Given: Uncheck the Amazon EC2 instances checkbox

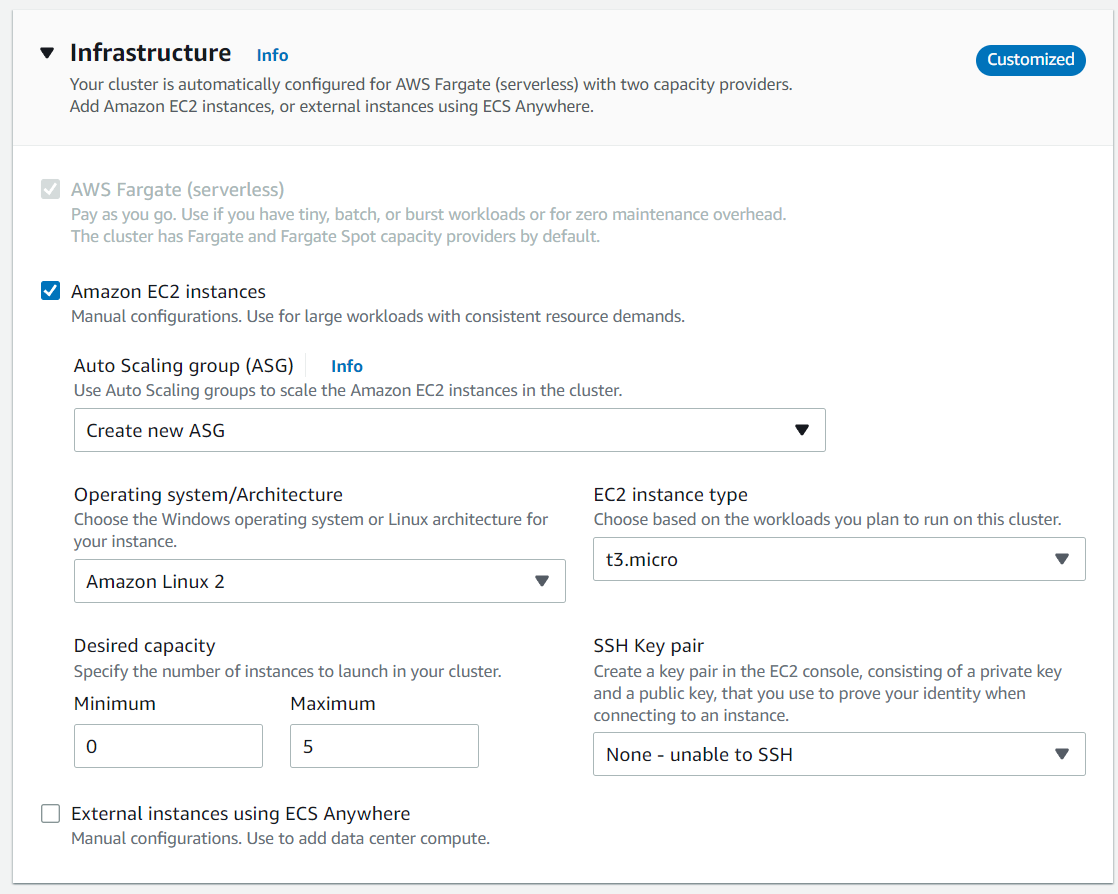Looking at the screenshot, I should [50, 292].
